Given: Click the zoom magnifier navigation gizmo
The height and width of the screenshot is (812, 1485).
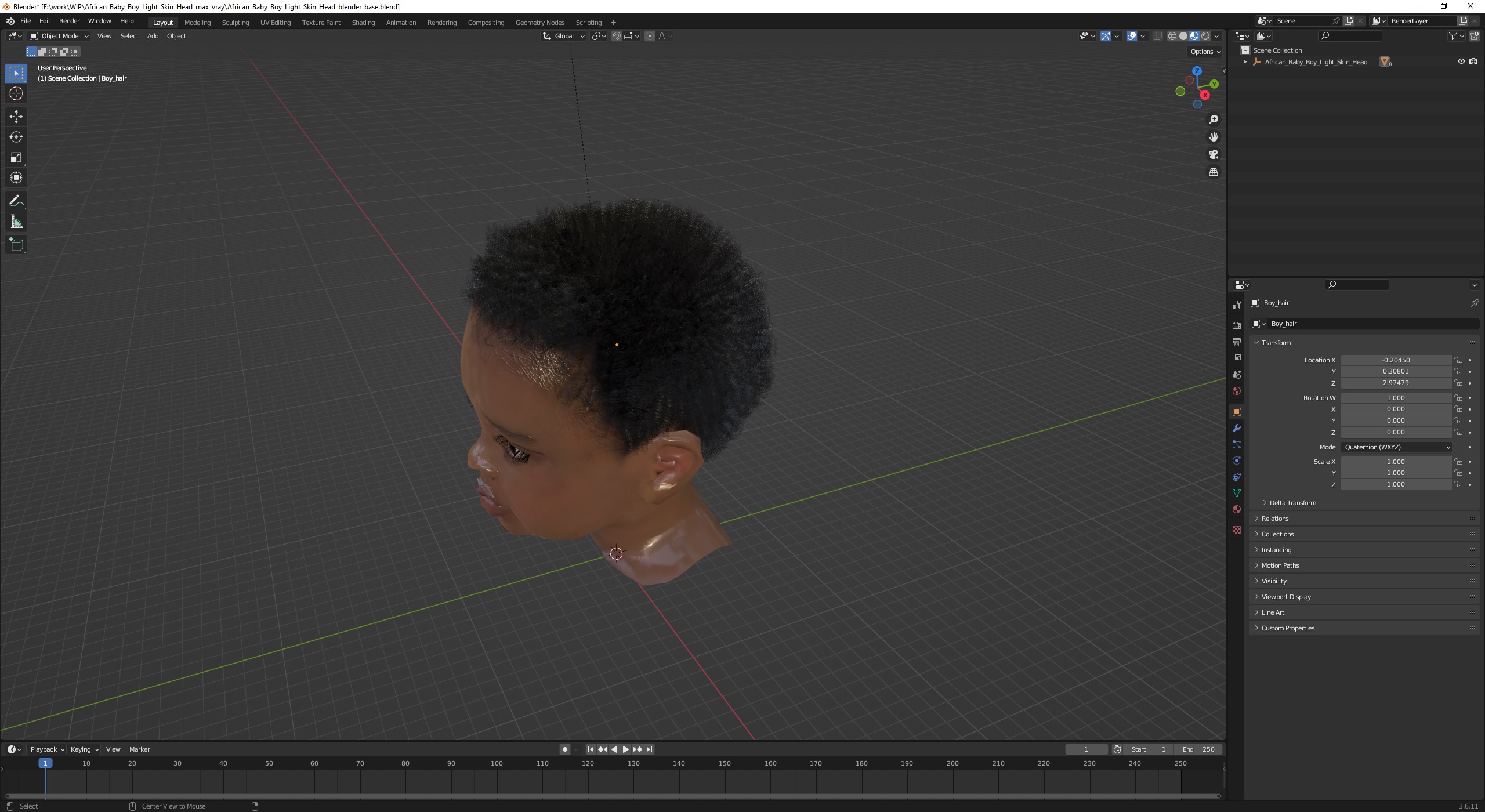Looking at the screenshot, I should click(x=1213, y=119).
